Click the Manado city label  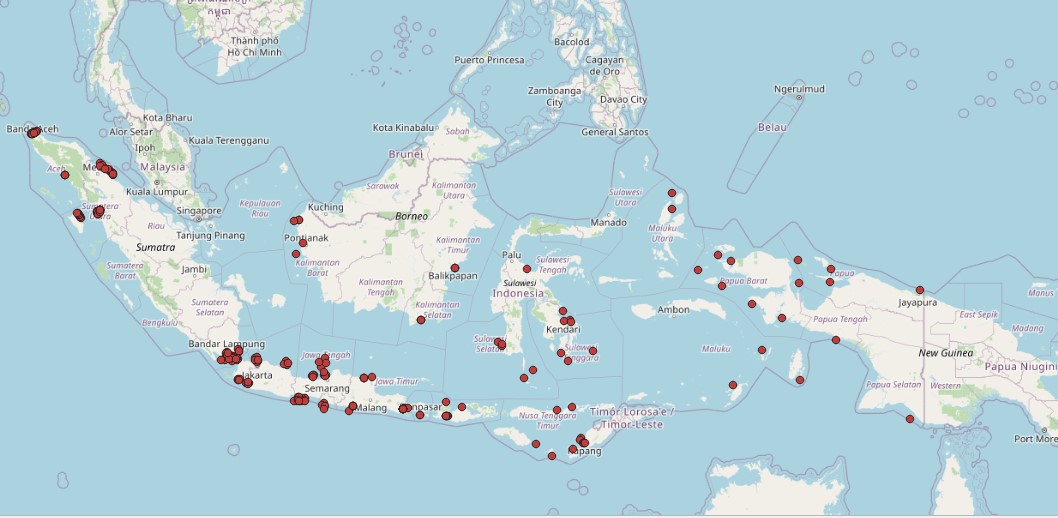[x=608, y=222]
